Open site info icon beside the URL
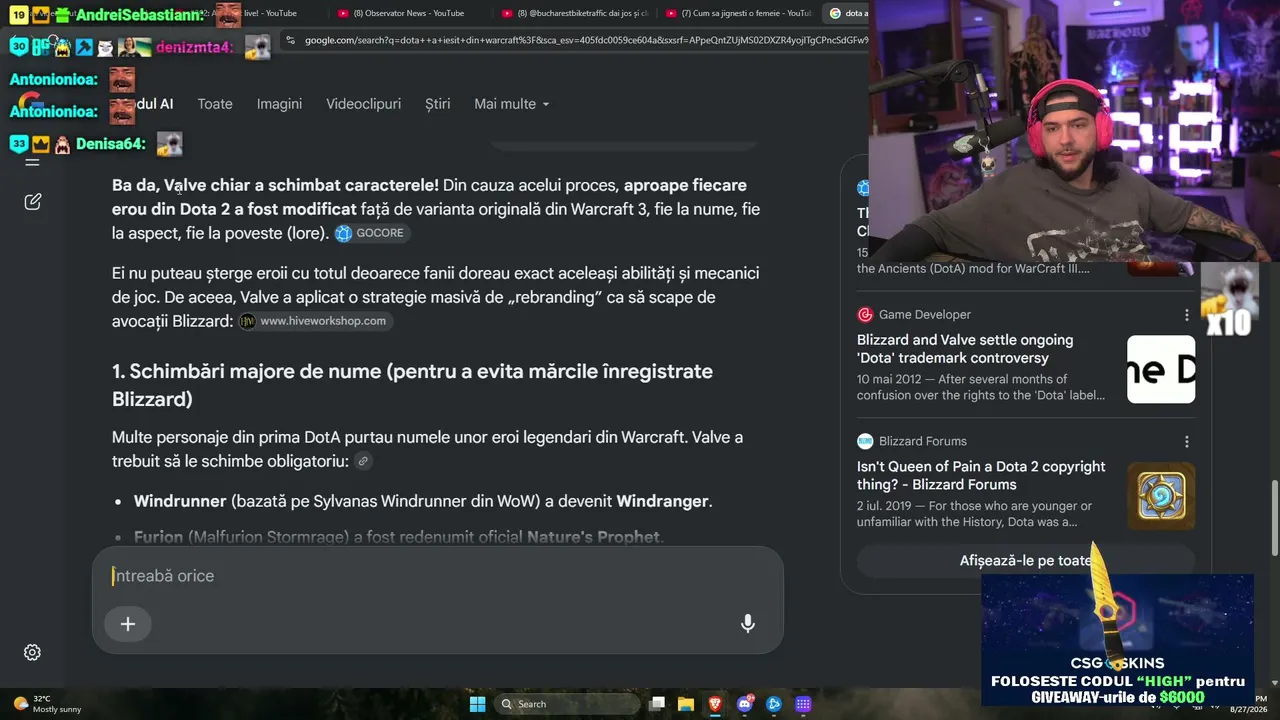Image resolution: width=1280 pixels, height=720 pixels. click(x=290, y=40)
